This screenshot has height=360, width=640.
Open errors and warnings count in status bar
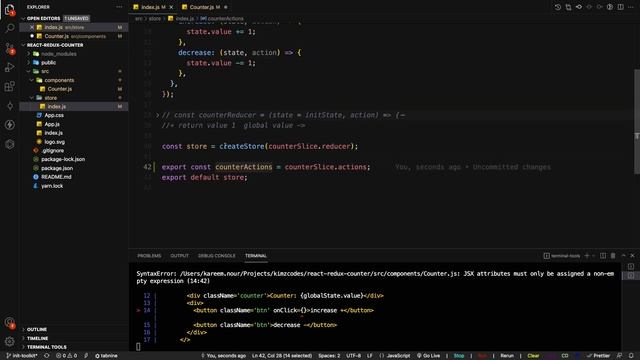click(x=66, y=356)
